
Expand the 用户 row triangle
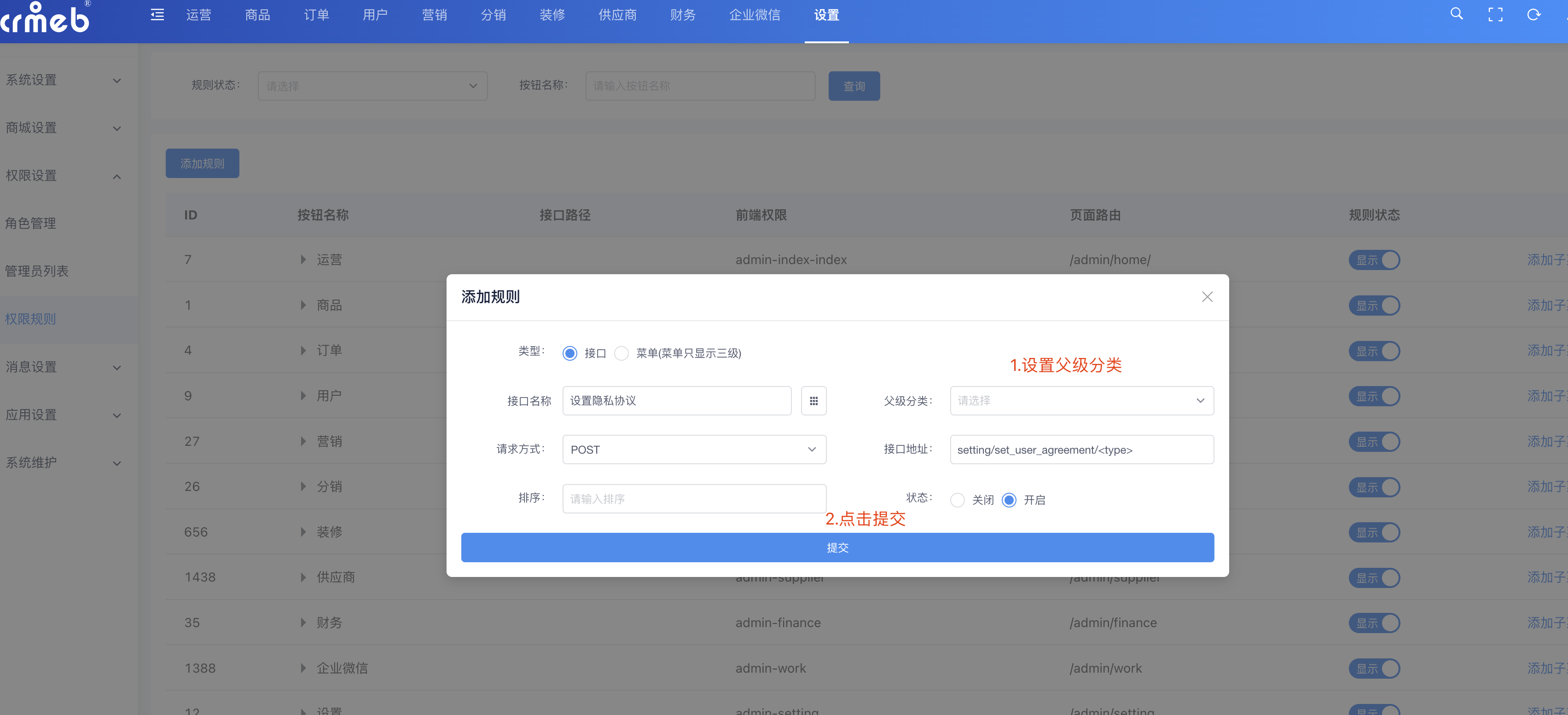click(302, 396)
